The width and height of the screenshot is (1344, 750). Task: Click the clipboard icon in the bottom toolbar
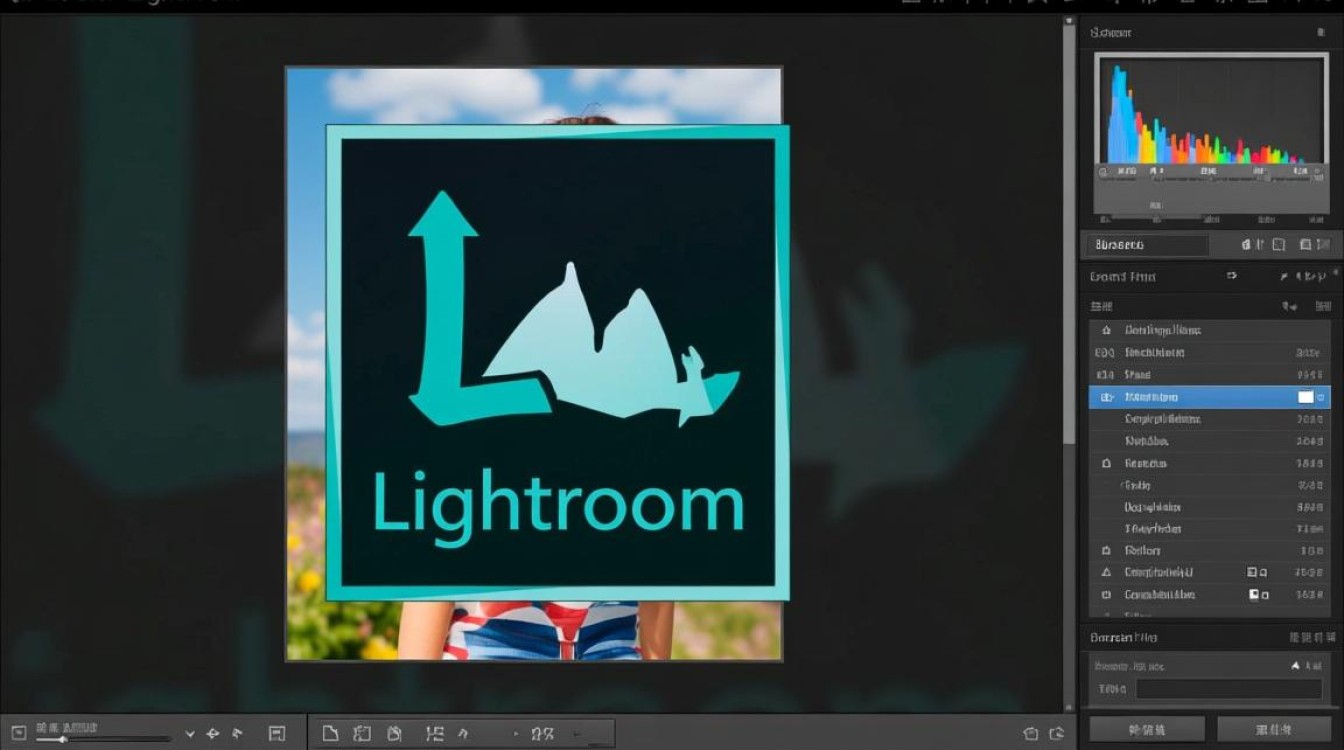click(394, 734)
